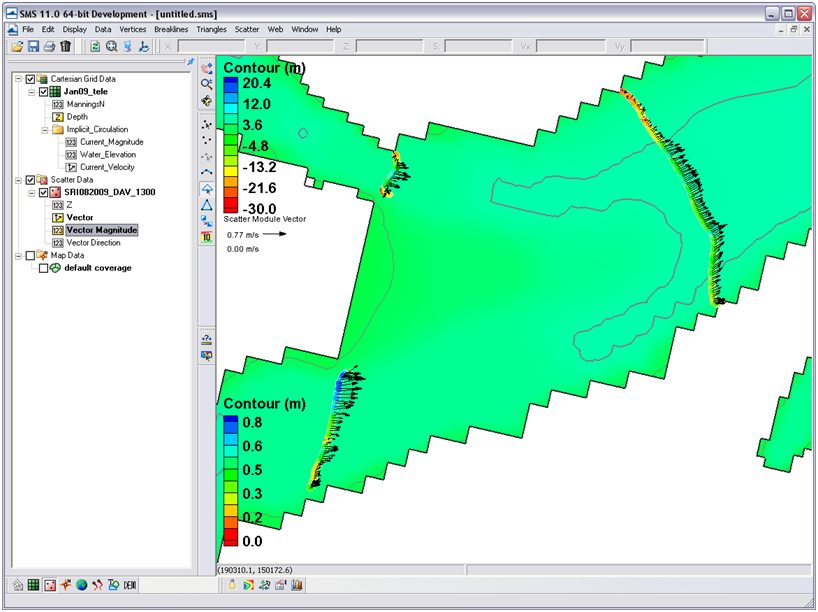Collapse the SRI082009_DAV_1300 scatter node
The height and width of the screenshot is (612, 818).
click(x=31, y=193)
